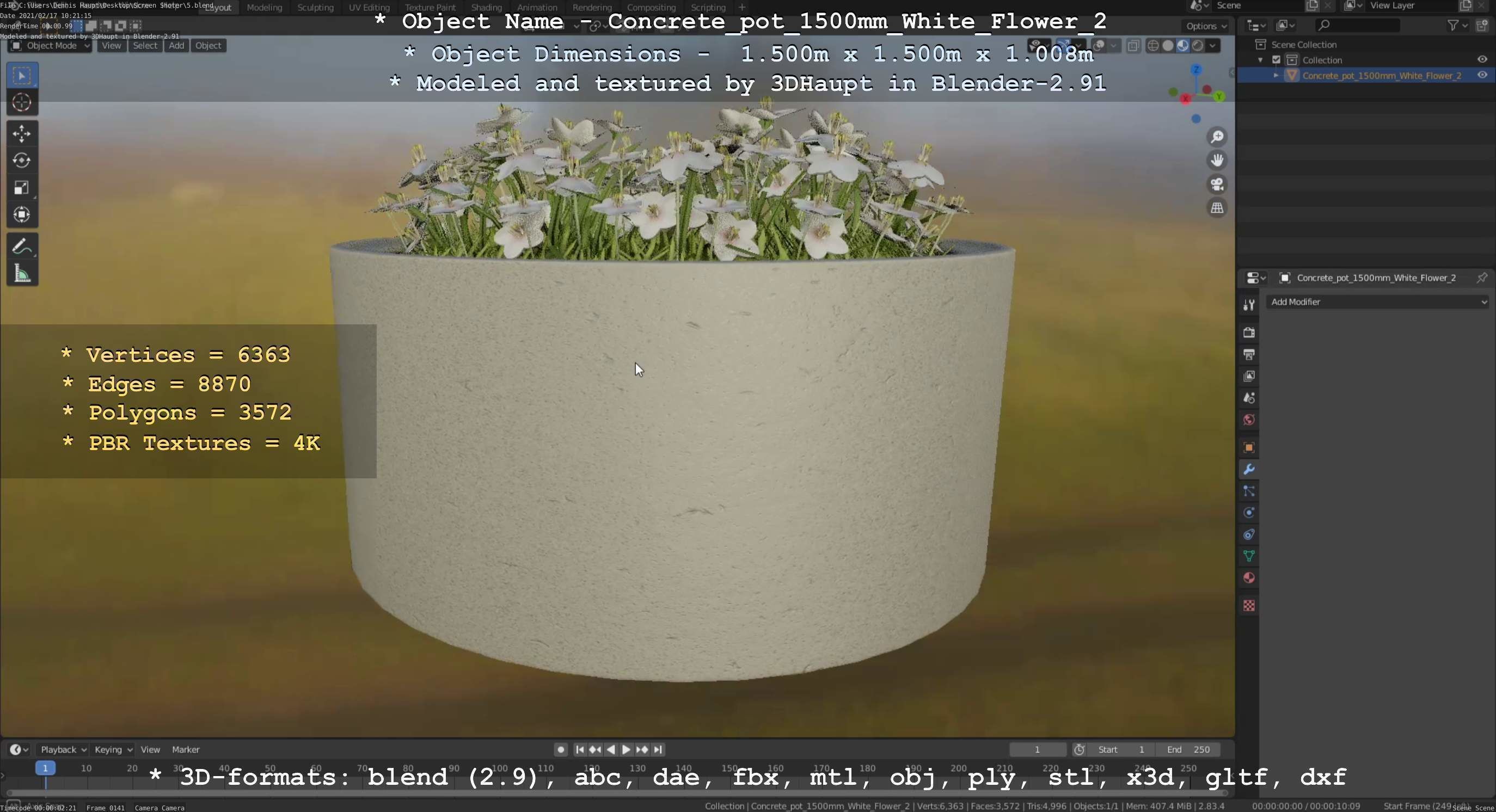Switch to the Shading workspace tab
Image resolution: width=1496 pixels, height=812 pixels.
486,8
